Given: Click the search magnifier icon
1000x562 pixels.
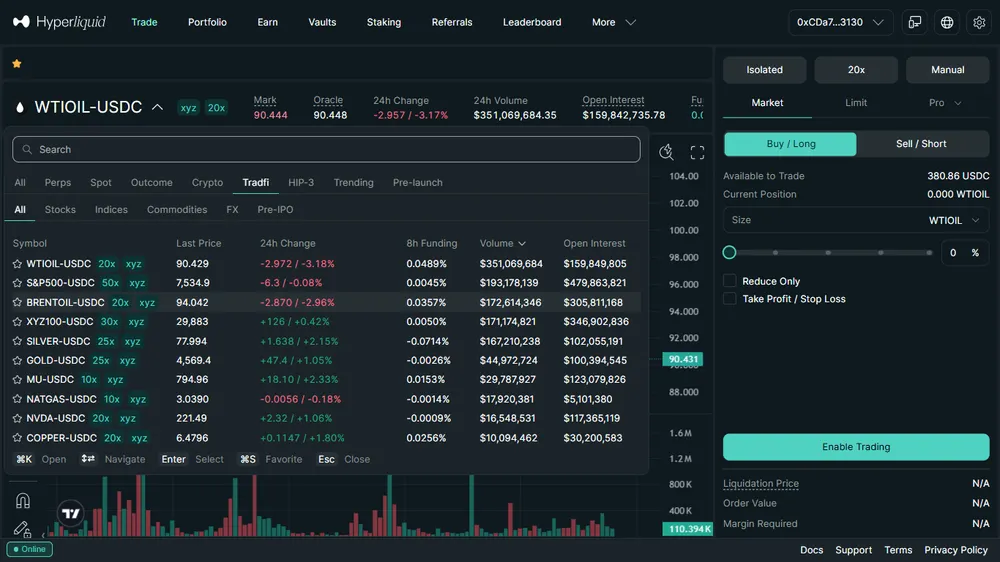Looking at the screenshot, I should click(x=27, y=149).
